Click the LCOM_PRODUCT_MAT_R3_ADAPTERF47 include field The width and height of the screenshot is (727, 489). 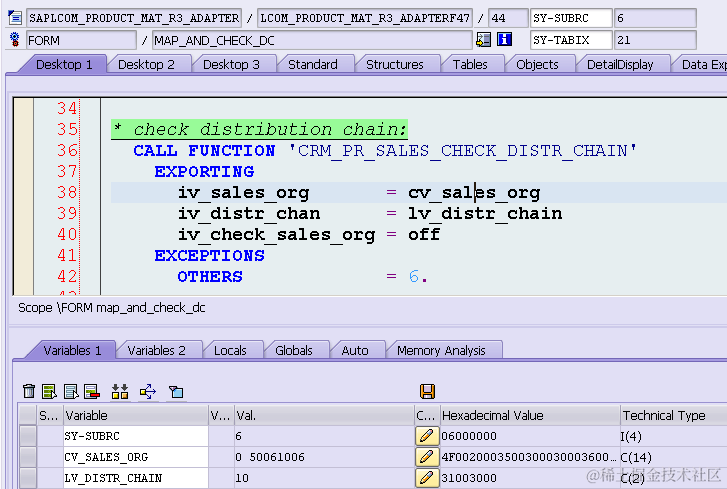point(365,18)
